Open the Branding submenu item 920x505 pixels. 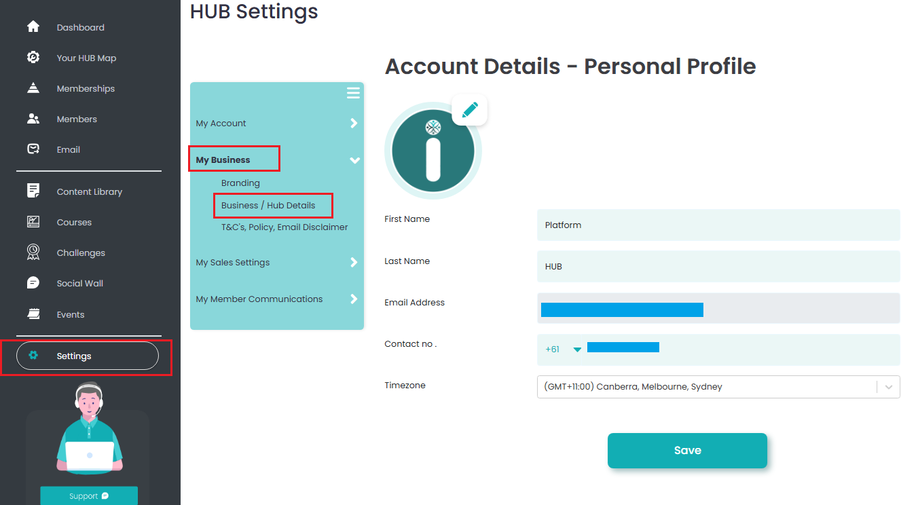point(240,183)
